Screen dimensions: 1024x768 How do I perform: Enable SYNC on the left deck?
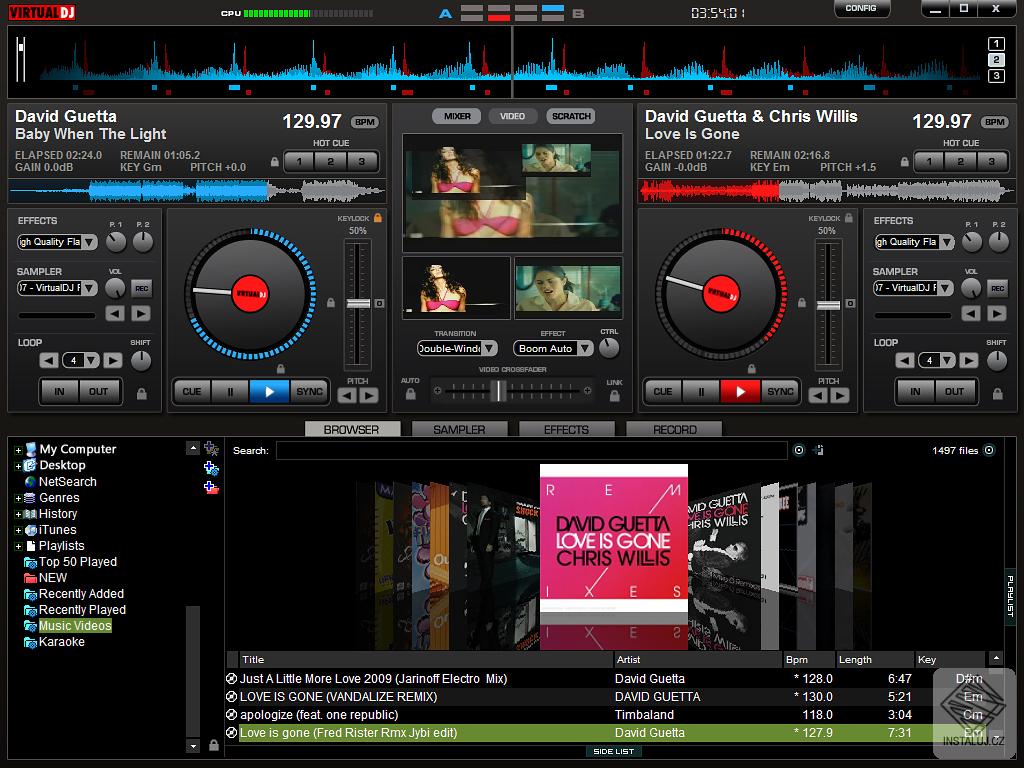(310, 391)
